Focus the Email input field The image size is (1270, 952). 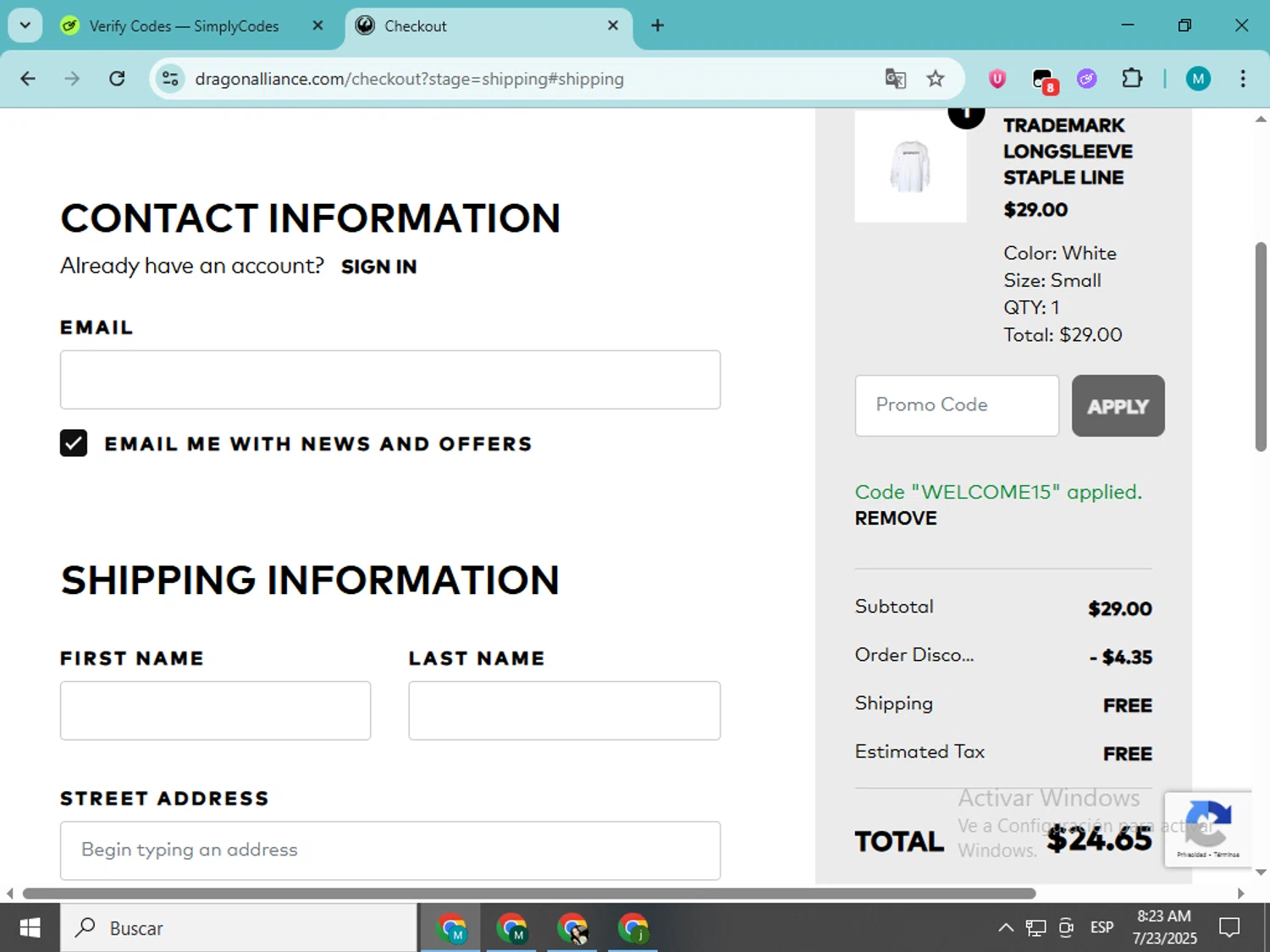point(390,380)
